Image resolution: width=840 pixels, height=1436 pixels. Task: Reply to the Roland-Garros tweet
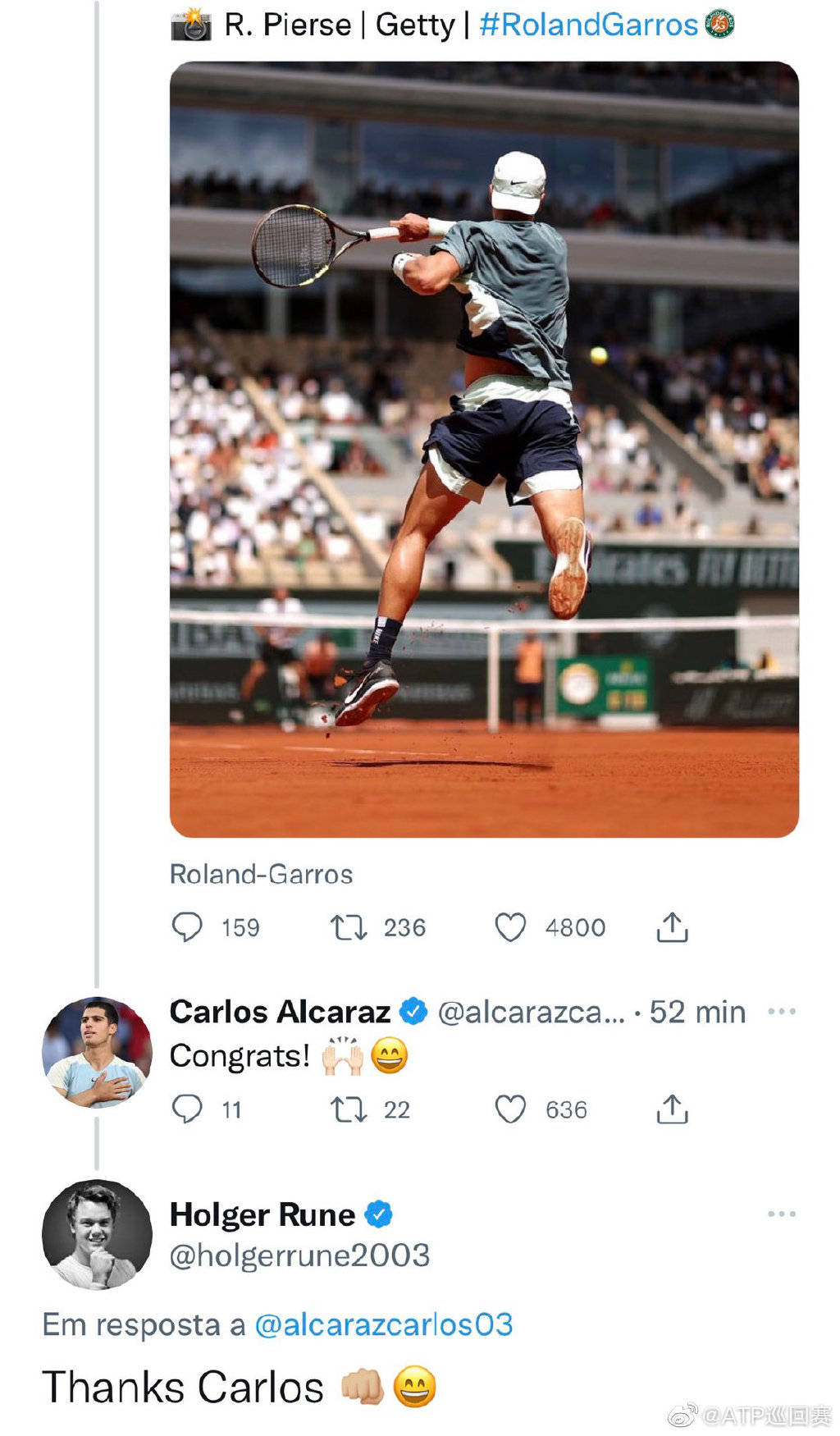[187, 927]
